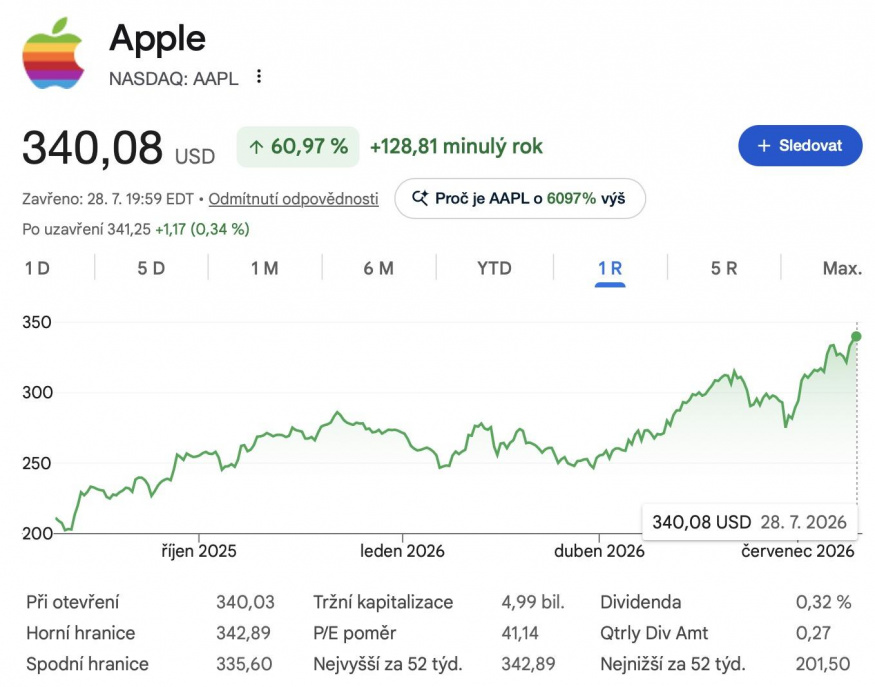Viewport: 875px width, 687px height.
Task: Click the Horní hranice value 342,89
Action: pos(243,633)
